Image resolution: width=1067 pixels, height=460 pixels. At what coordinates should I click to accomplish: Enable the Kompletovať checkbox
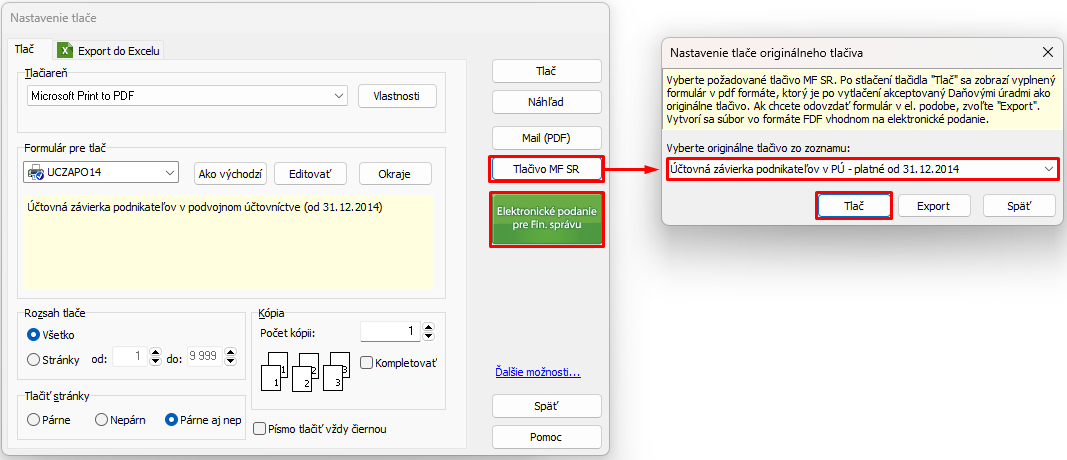pyautogui.click(x=366, y=362)
